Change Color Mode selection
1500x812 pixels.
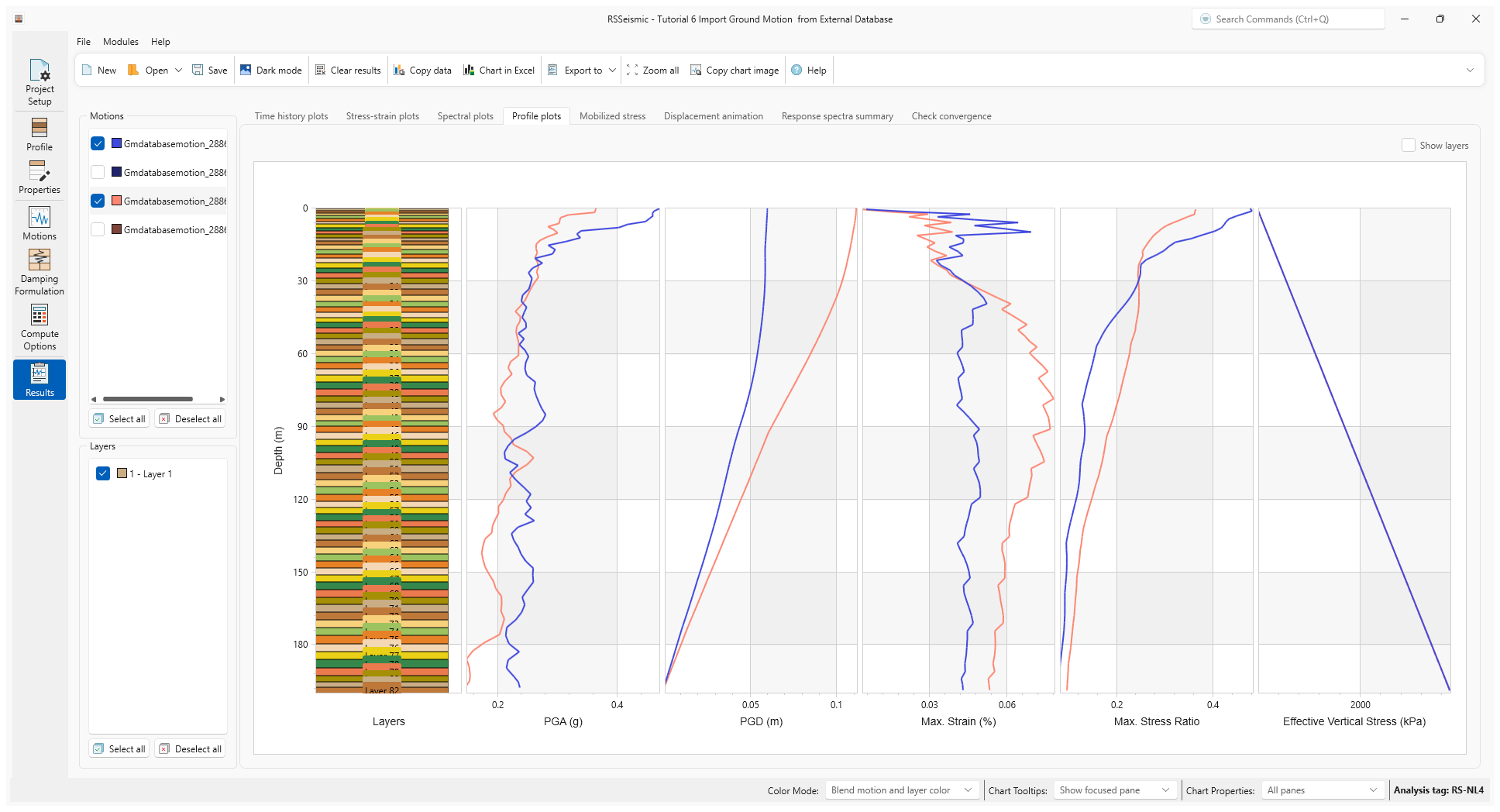pyautogui.click(x=901, y=790)
